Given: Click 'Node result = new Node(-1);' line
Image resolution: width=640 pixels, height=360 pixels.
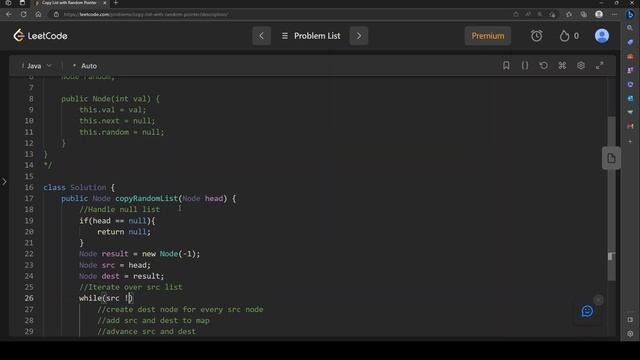Looking at the screenshot, I should click(140, 254).
